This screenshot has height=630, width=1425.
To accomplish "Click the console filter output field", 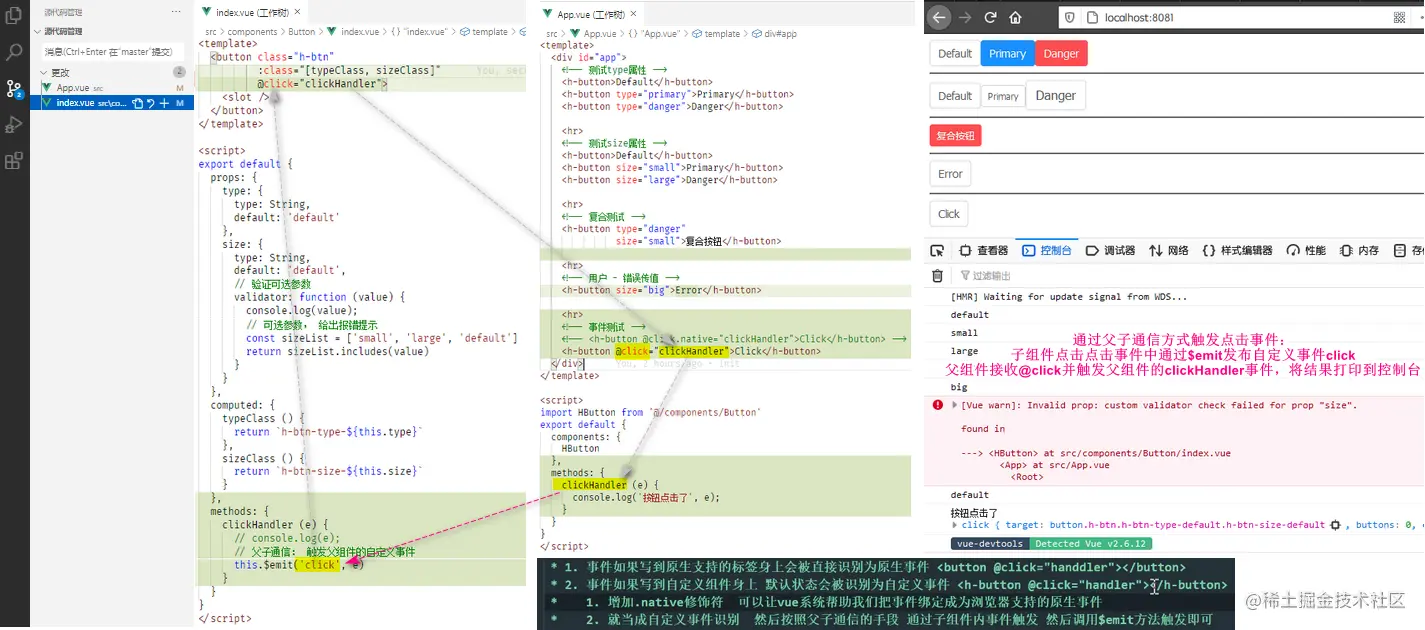I will click(x=1190, y=275).
